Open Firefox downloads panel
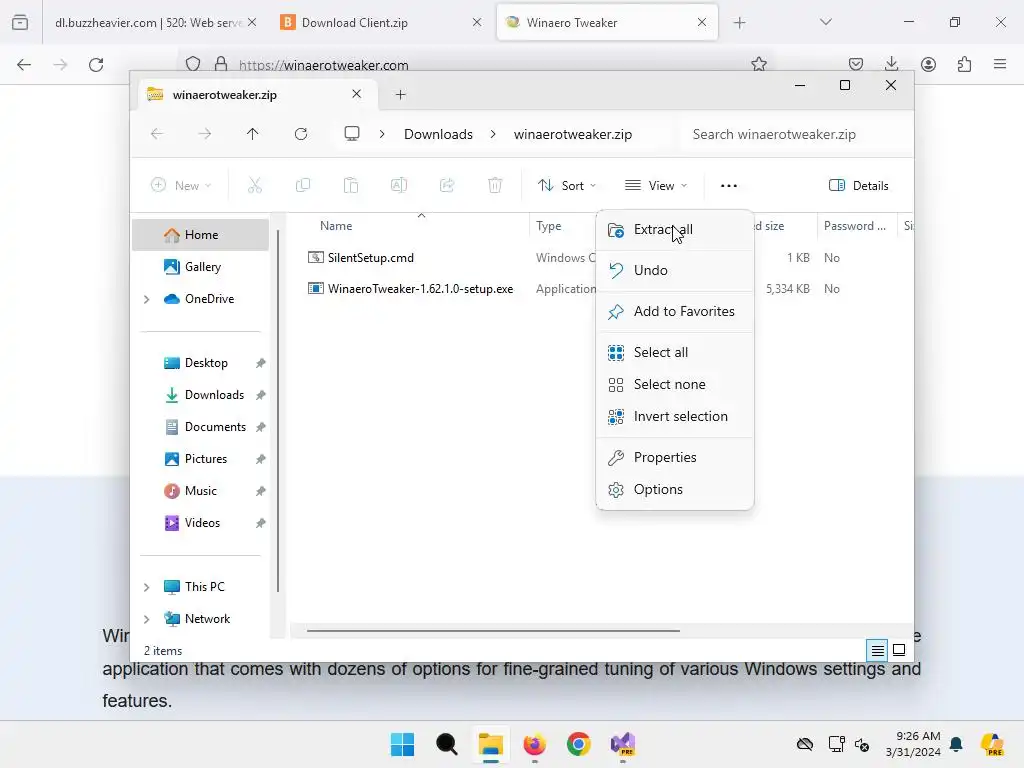 (891, 64)
